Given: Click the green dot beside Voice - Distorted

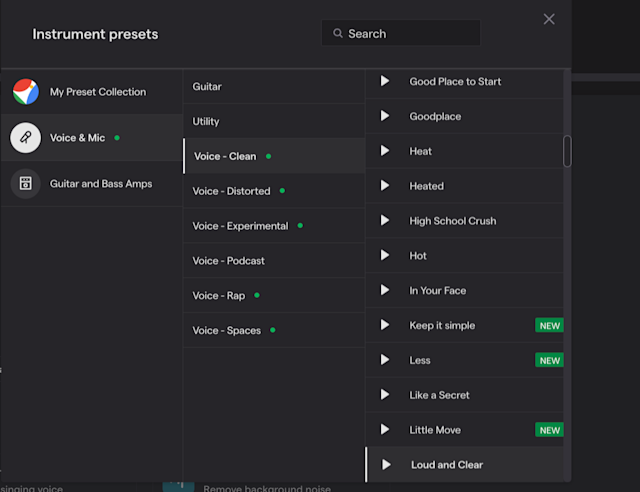Looking at the screenshot, I should pyautogui.click(x=282, y=191).
